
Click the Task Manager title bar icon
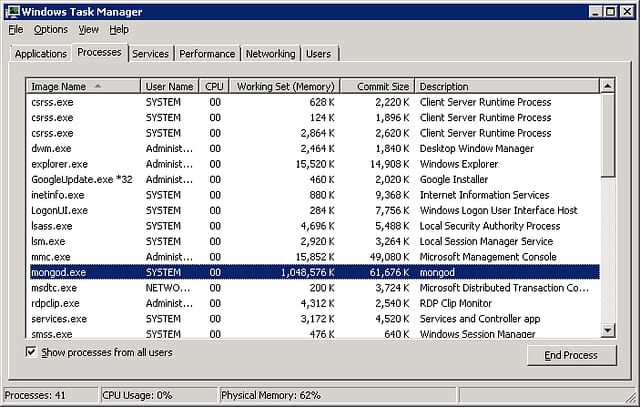12,11
